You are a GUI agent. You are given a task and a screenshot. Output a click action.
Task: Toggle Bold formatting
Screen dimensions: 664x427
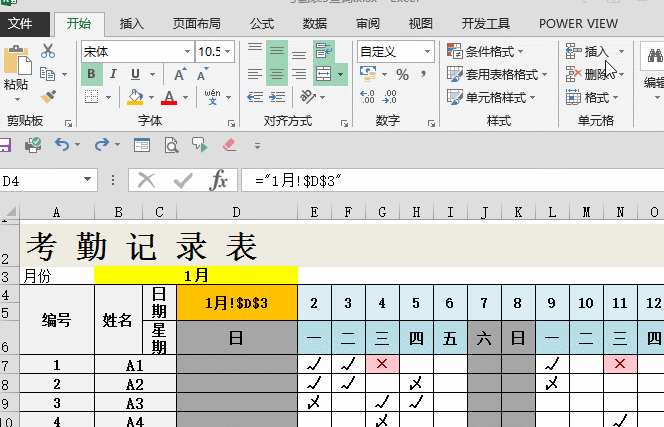(91, 74)
